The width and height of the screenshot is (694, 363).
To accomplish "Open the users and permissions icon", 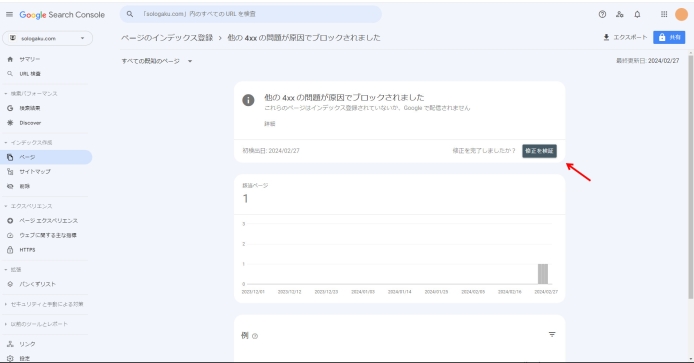I will point(620,14).
